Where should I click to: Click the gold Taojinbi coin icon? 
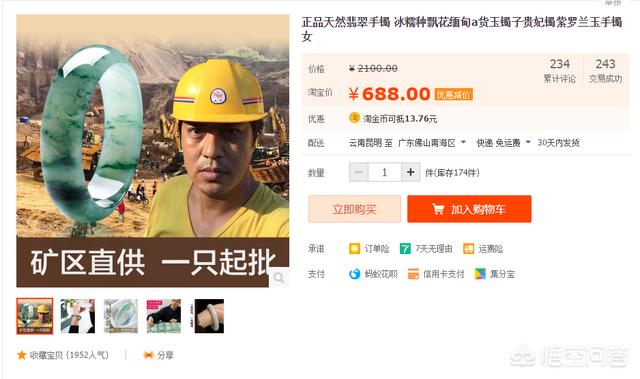354,118
